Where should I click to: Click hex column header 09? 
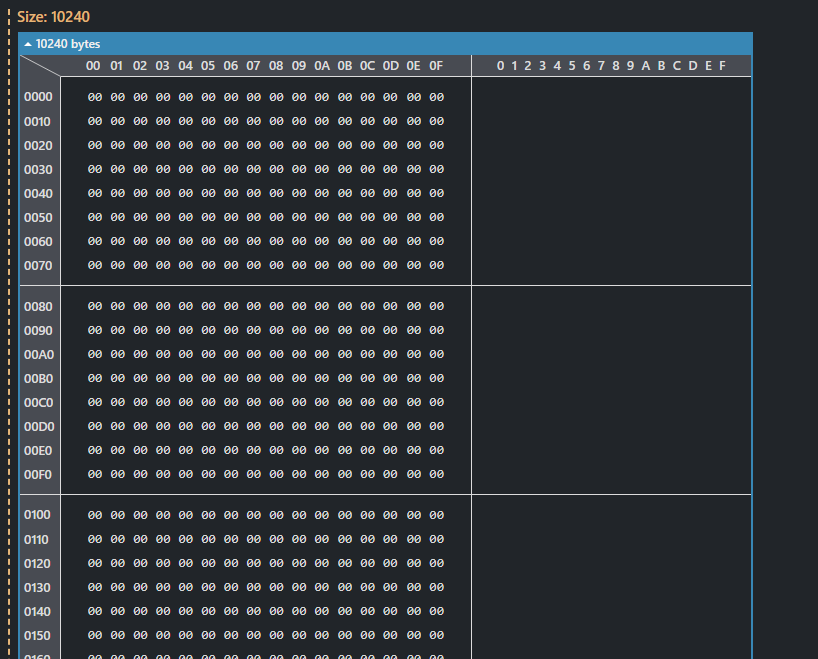(x=299, y=66)
